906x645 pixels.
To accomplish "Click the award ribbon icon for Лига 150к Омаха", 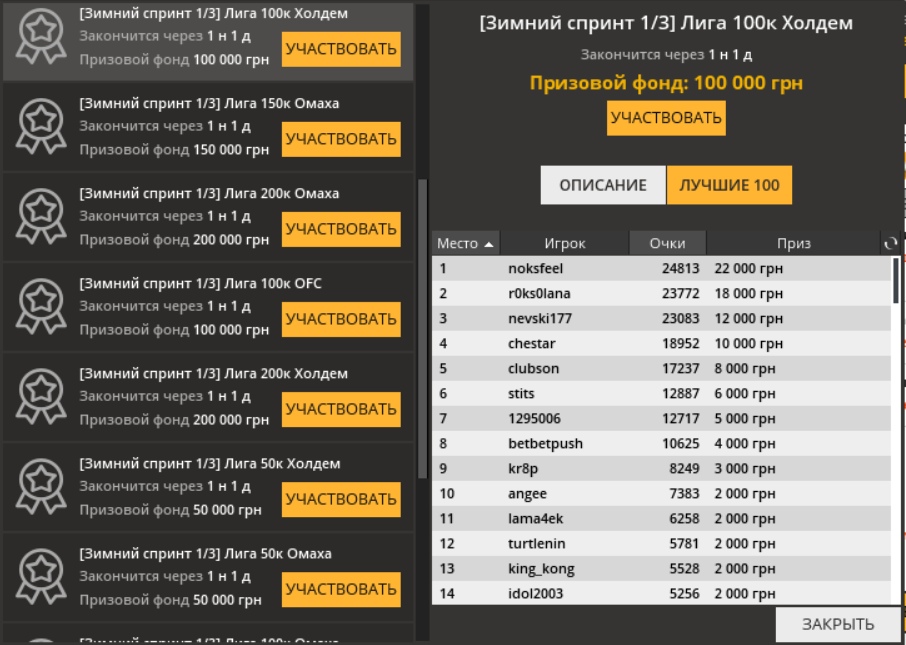I will click(42, 128).
